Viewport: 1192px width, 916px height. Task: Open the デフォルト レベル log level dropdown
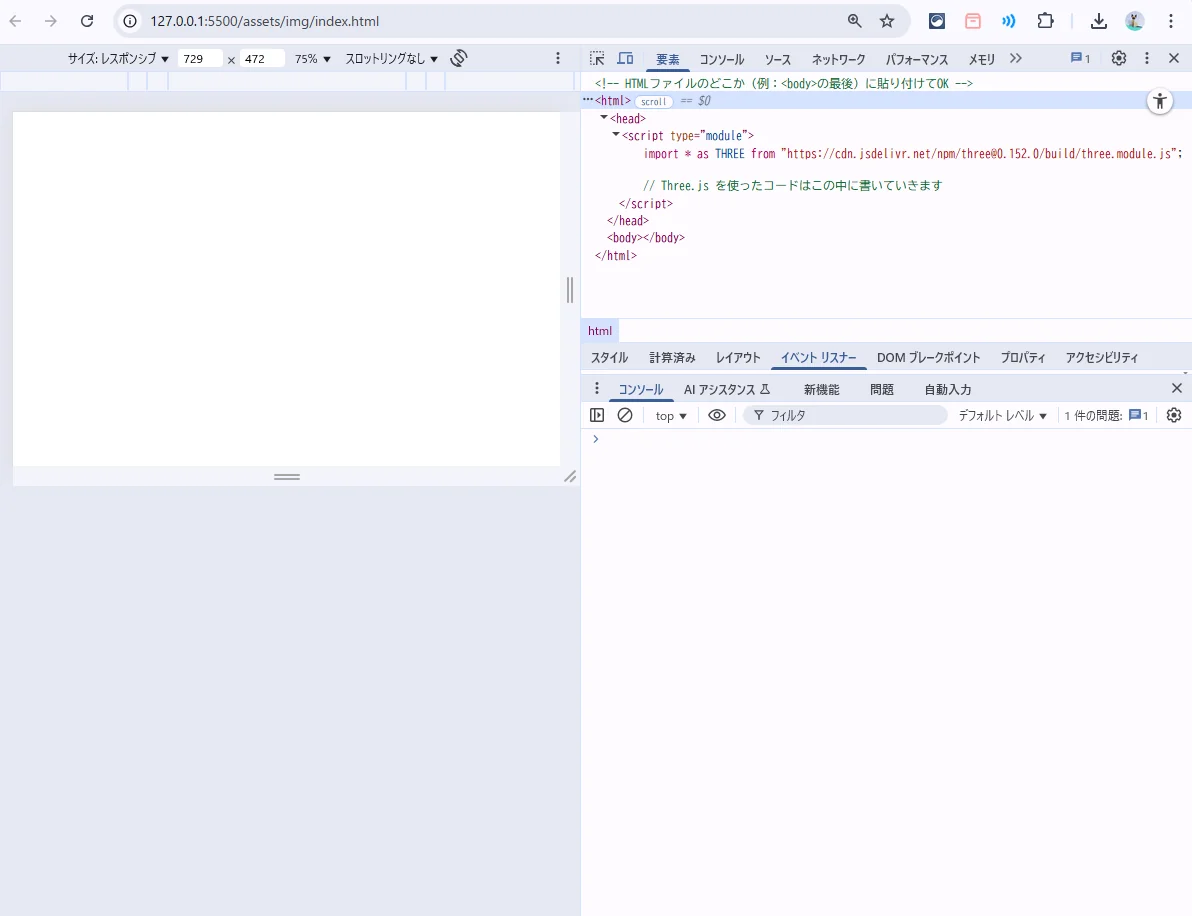tap(1002, 416)
